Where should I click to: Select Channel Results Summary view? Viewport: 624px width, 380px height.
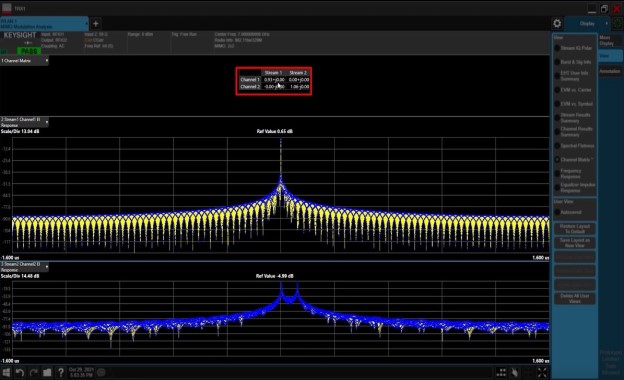click(574, 132)
